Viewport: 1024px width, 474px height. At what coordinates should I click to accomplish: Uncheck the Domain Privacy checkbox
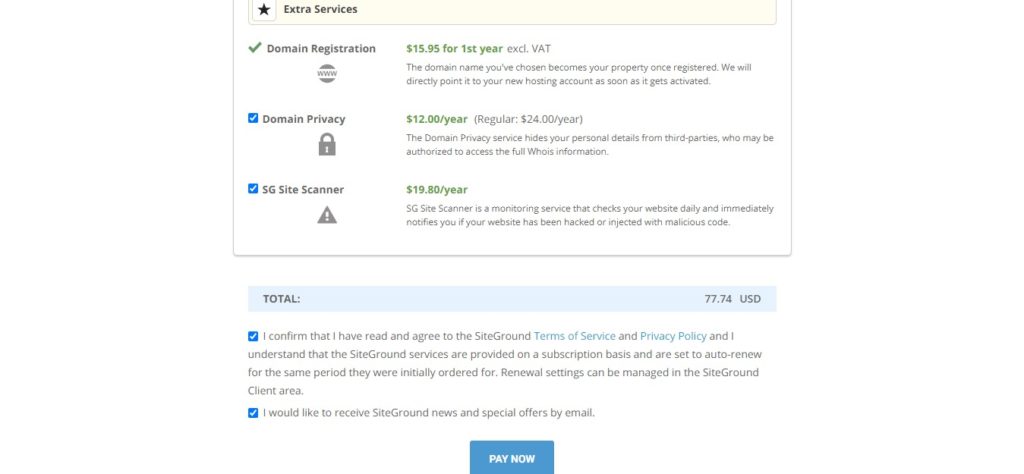(x=253, y=118)
